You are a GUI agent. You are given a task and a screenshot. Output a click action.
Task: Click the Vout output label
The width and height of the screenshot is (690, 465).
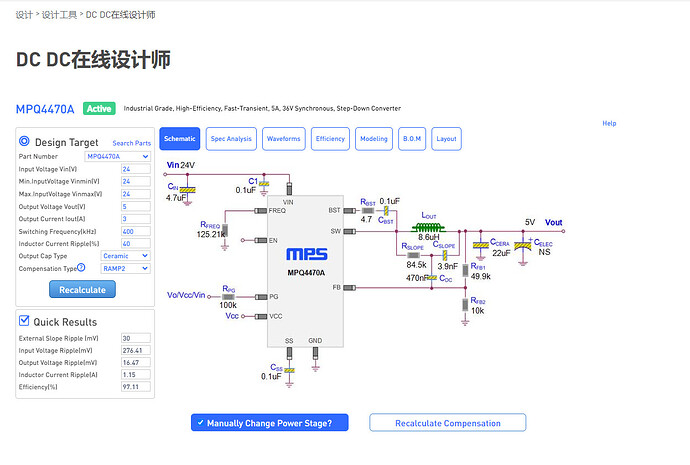tap(554, 222)
